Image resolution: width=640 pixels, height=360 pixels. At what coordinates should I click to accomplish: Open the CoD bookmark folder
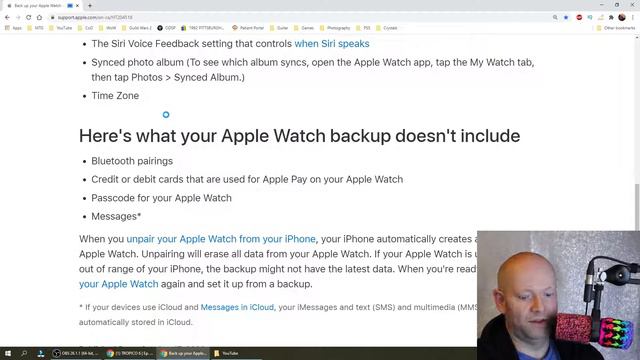coord(85,28)
